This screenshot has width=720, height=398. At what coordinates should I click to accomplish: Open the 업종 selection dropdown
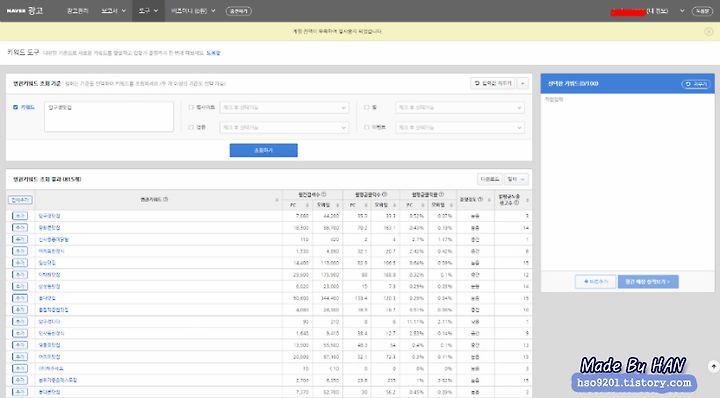pyautogui.click(x=284, y=128)
